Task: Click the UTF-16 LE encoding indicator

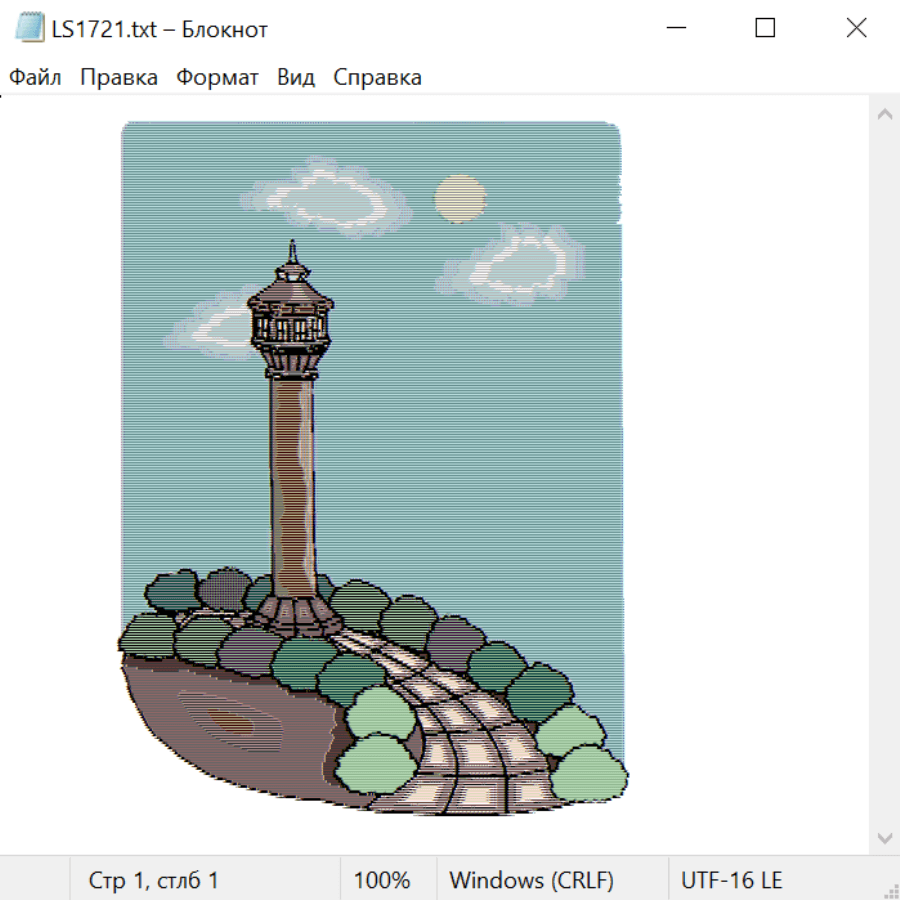Action: click(x=732, y=881)
